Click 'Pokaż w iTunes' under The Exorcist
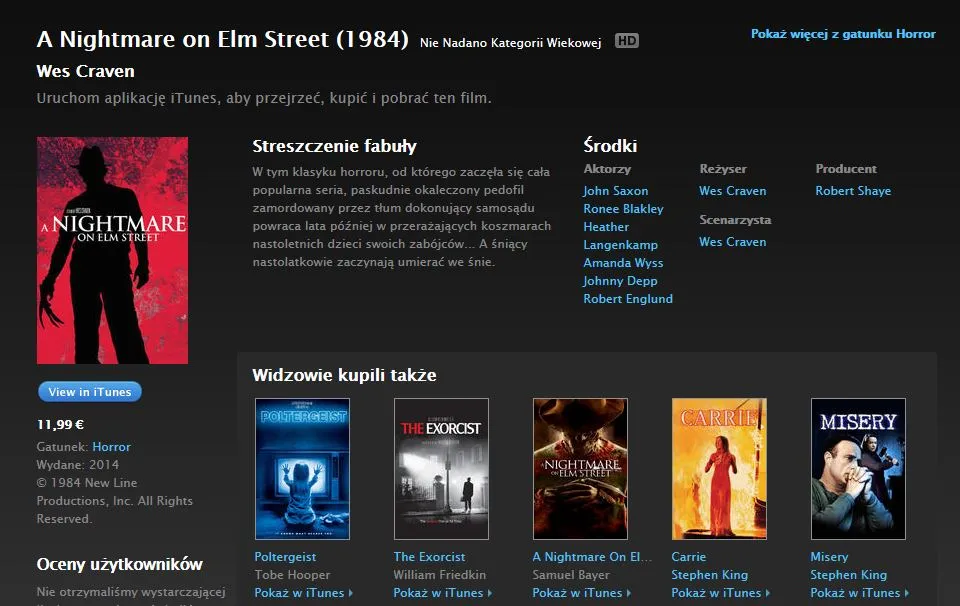 point(443,593)
